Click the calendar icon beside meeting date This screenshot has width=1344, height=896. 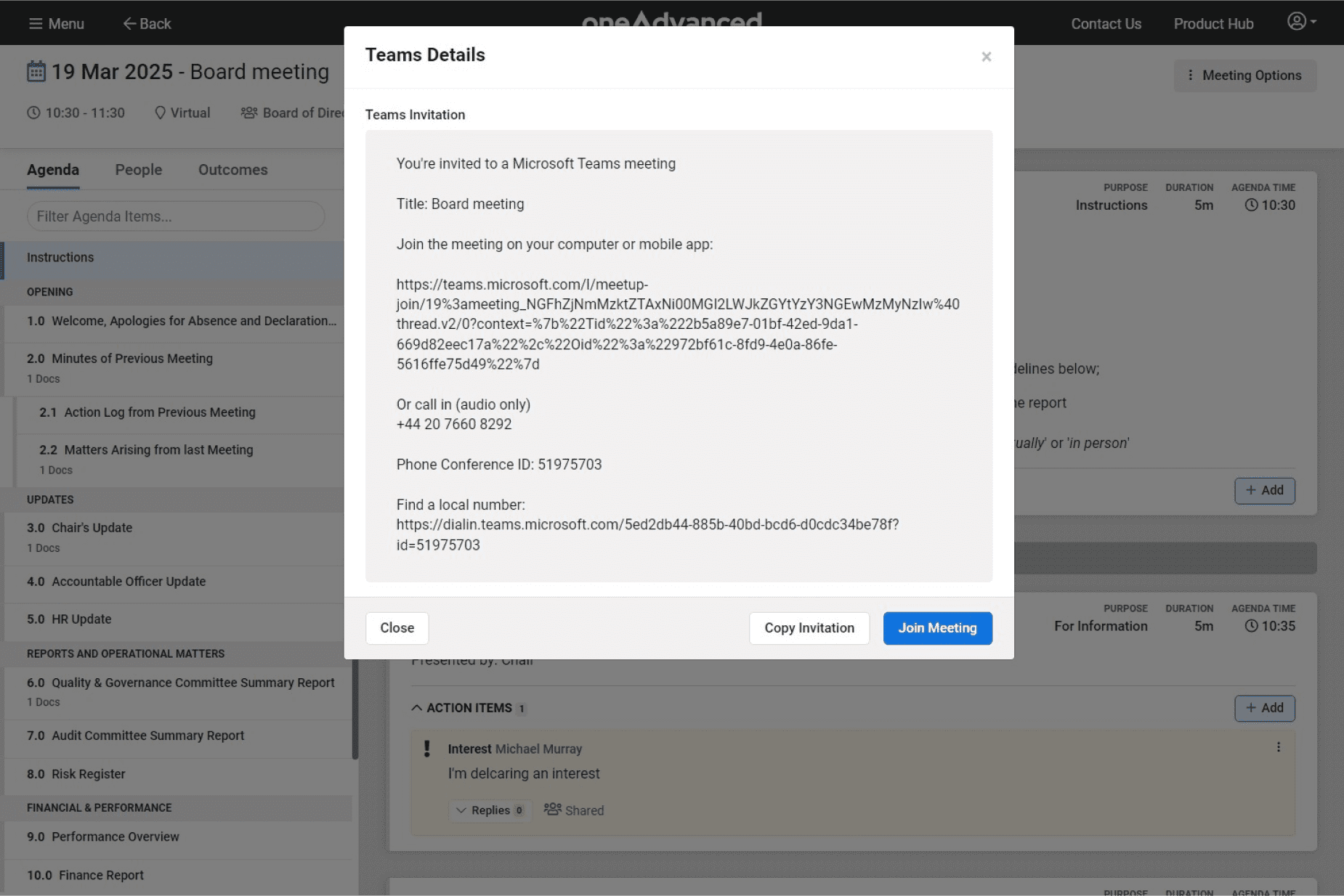(x=36, y=72)
